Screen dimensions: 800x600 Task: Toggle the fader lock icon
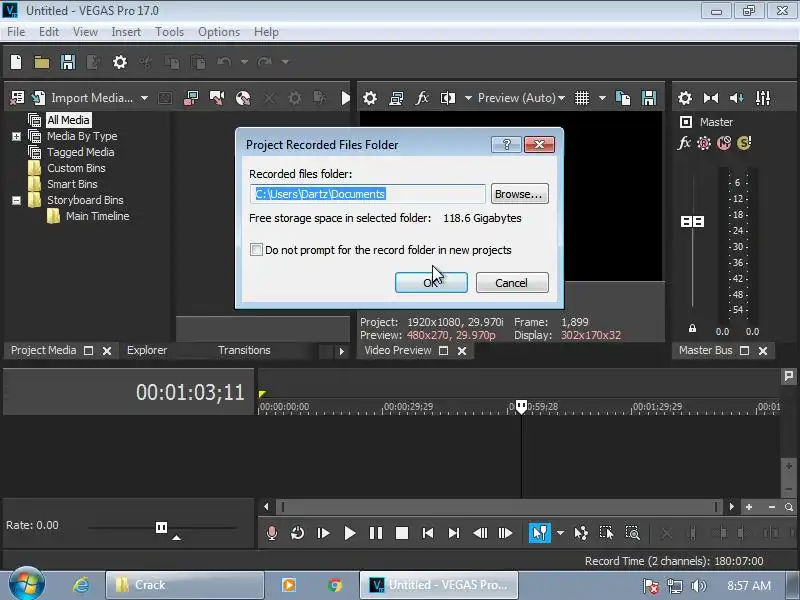[x=692, y=328]
